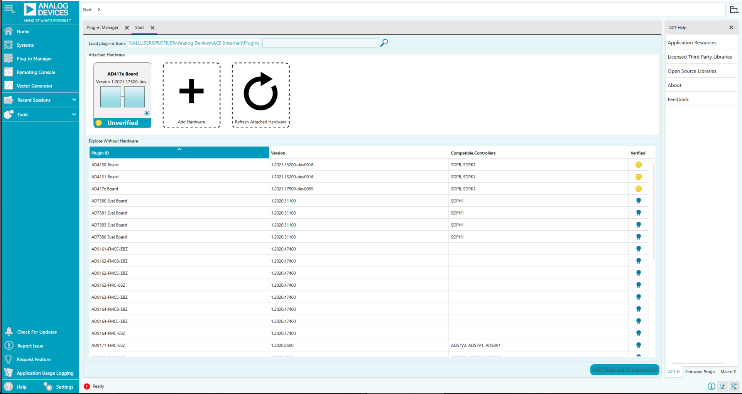Click verified ribbon in AD7380 Eval Board row

(638, 201)
